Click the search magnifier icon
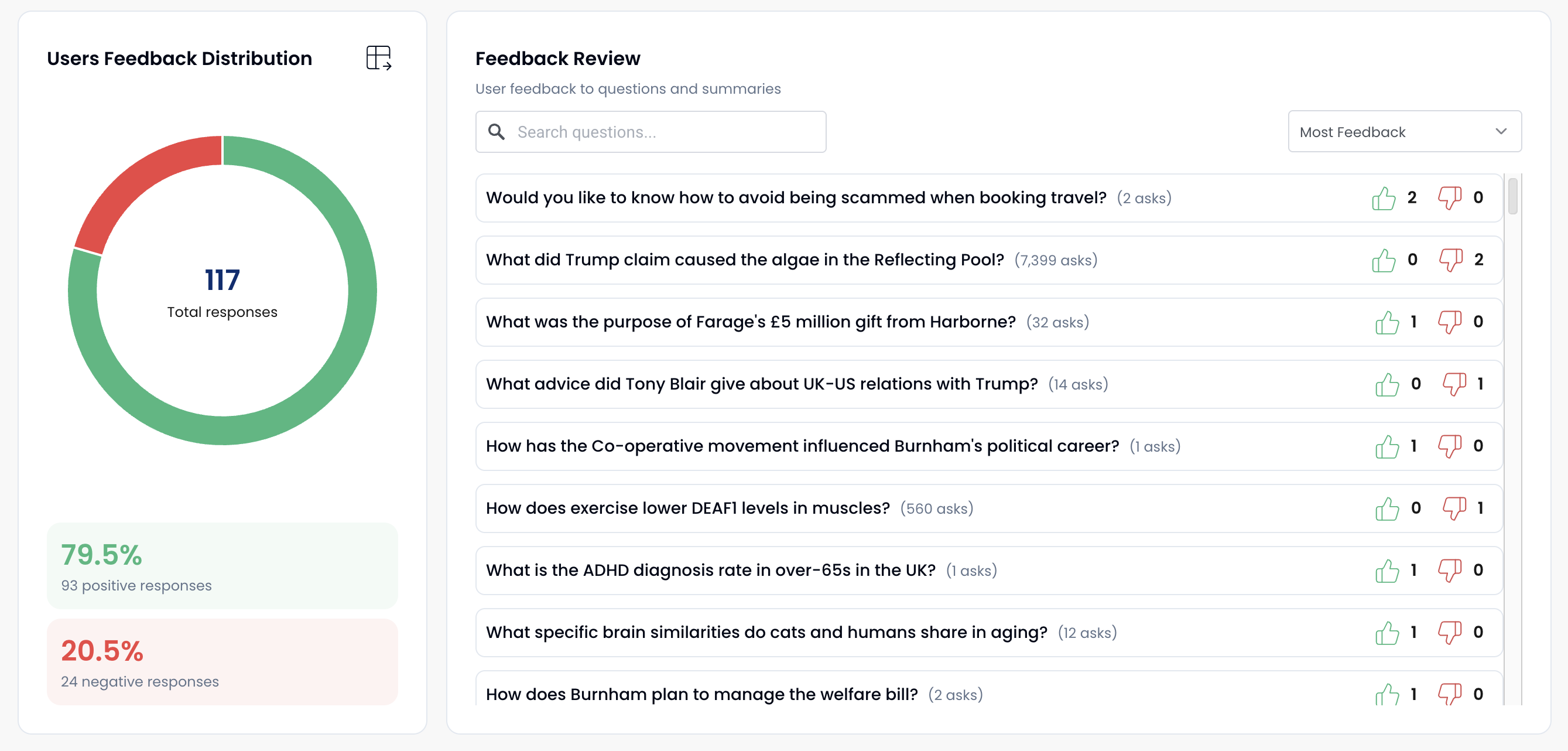1568x751 pixels. coord(497,132)
